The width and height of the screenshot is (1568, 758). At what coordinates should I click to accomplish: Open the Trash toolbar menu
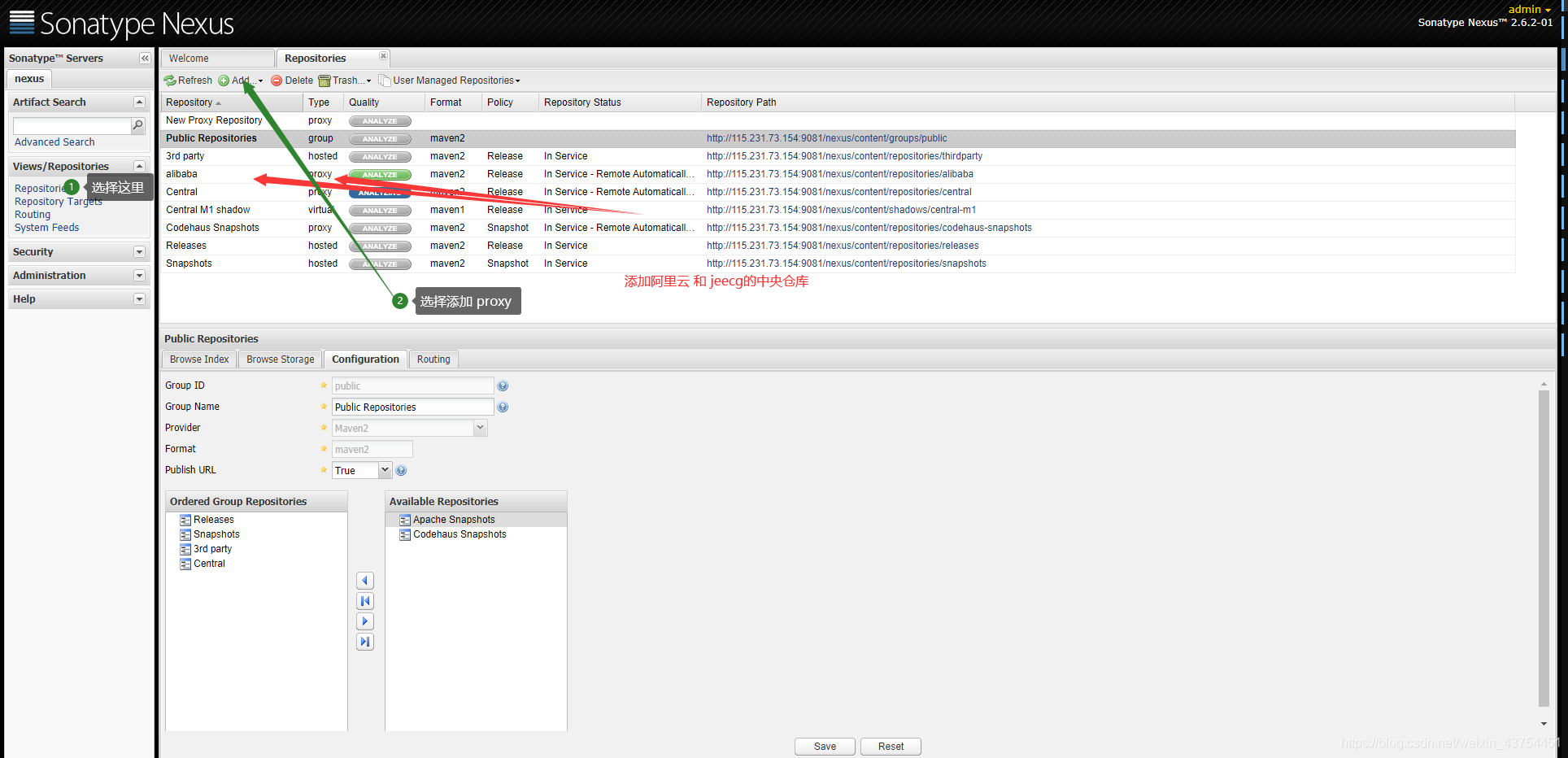click(x=345, y=81)
